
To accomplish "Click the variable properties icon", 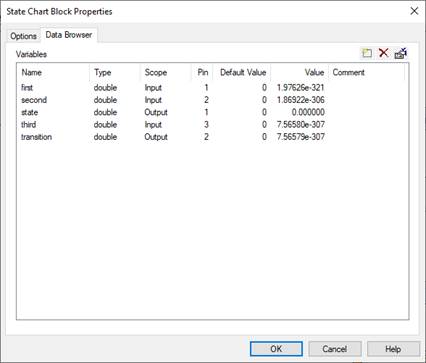I will tap(400, 53).
